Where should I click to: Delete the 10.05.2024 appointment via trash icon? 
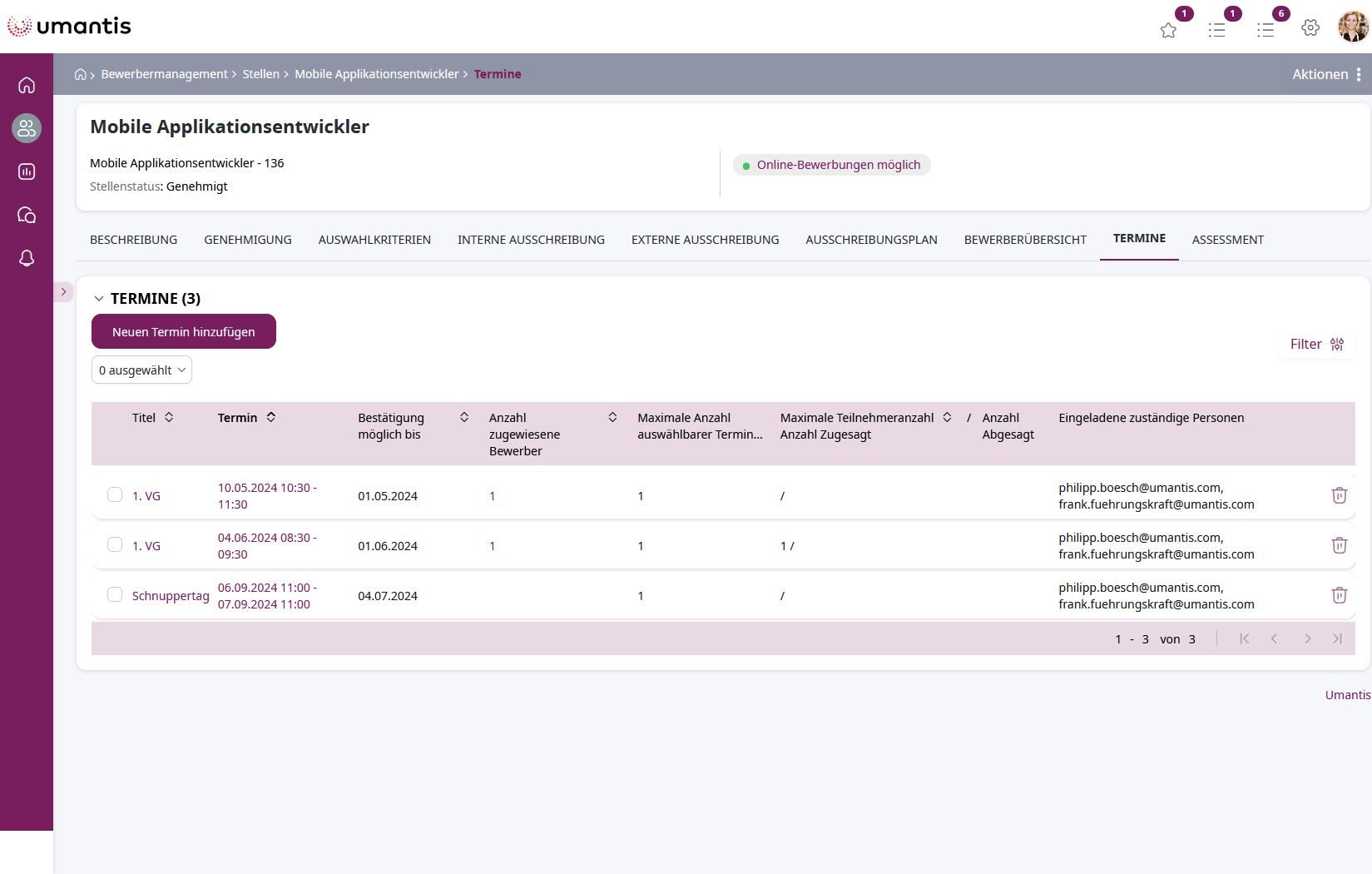(x=1339, y=495)
